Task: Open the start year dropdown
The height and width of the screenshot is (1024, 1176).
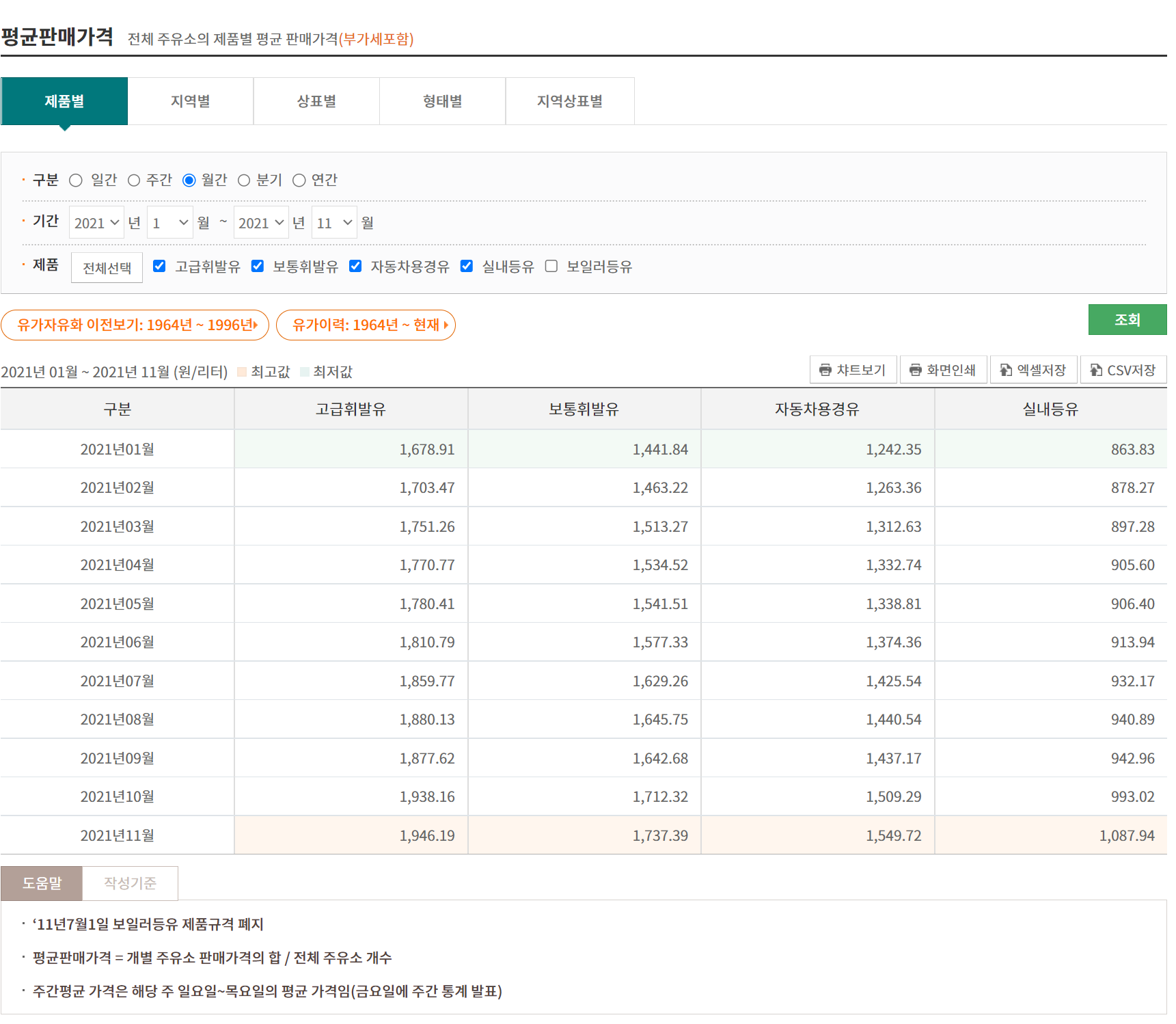Action: [96, 223]
